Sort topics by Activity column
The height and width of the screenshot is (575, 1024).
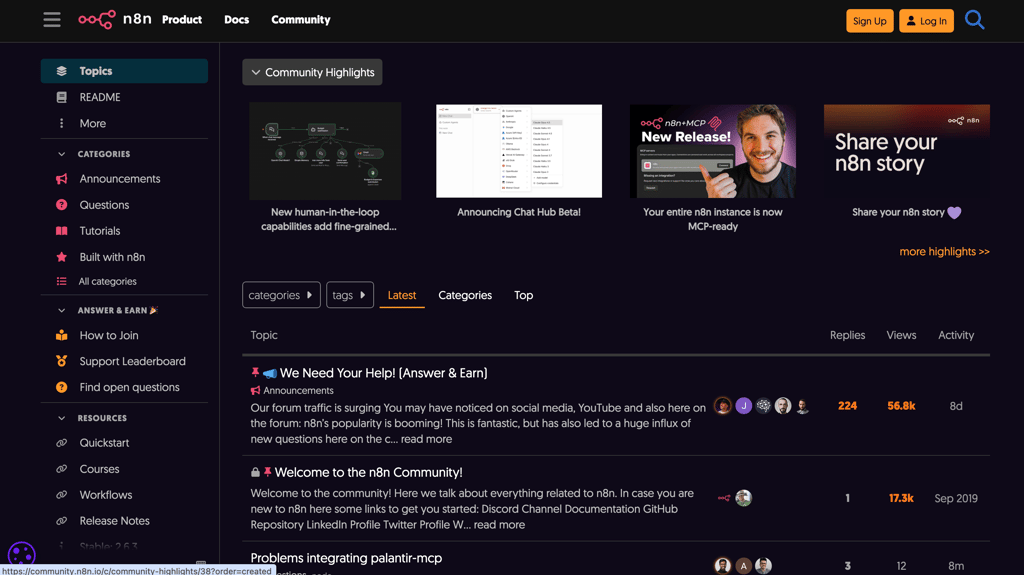[955, 335]
